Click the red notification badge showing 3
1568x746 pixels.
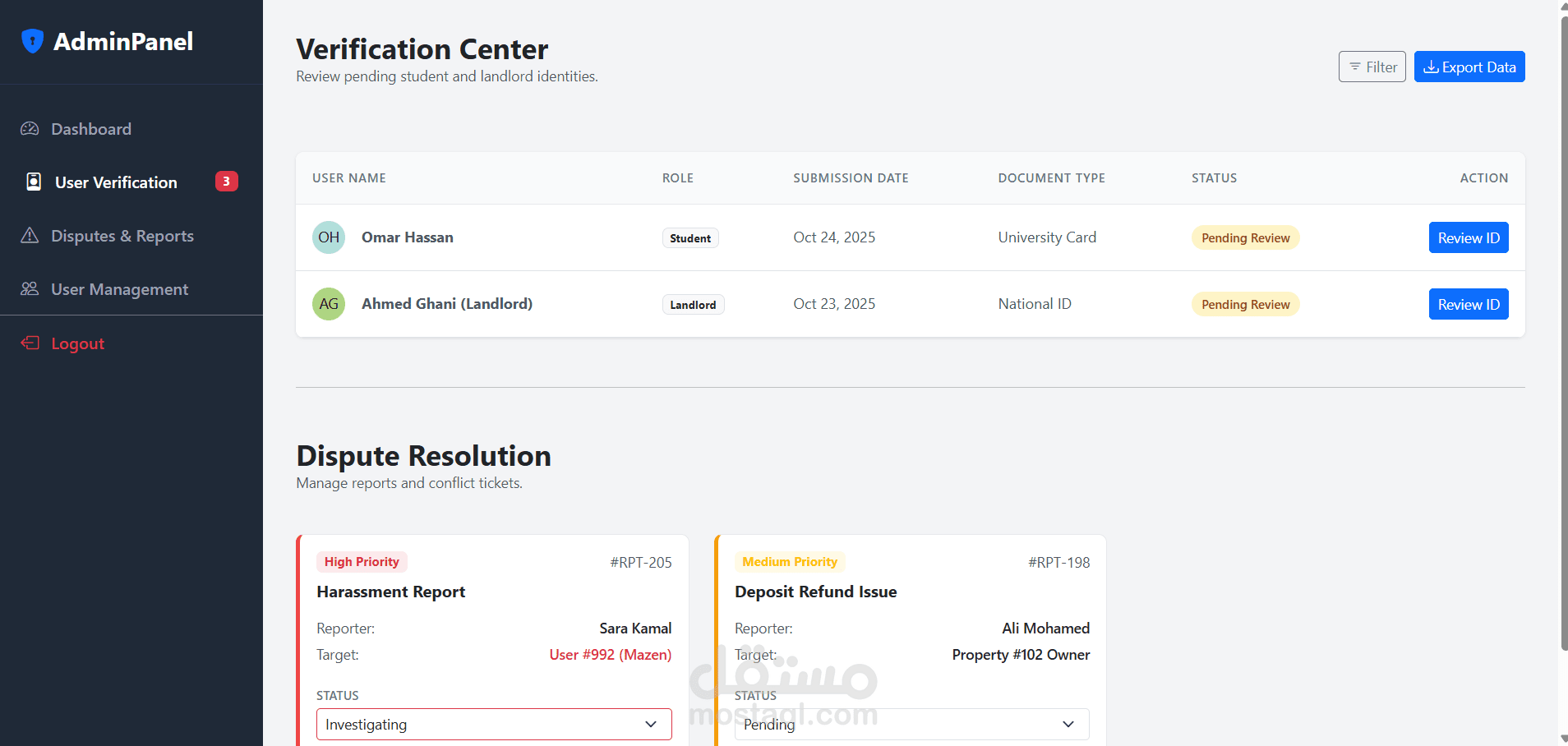pos(226,182)
